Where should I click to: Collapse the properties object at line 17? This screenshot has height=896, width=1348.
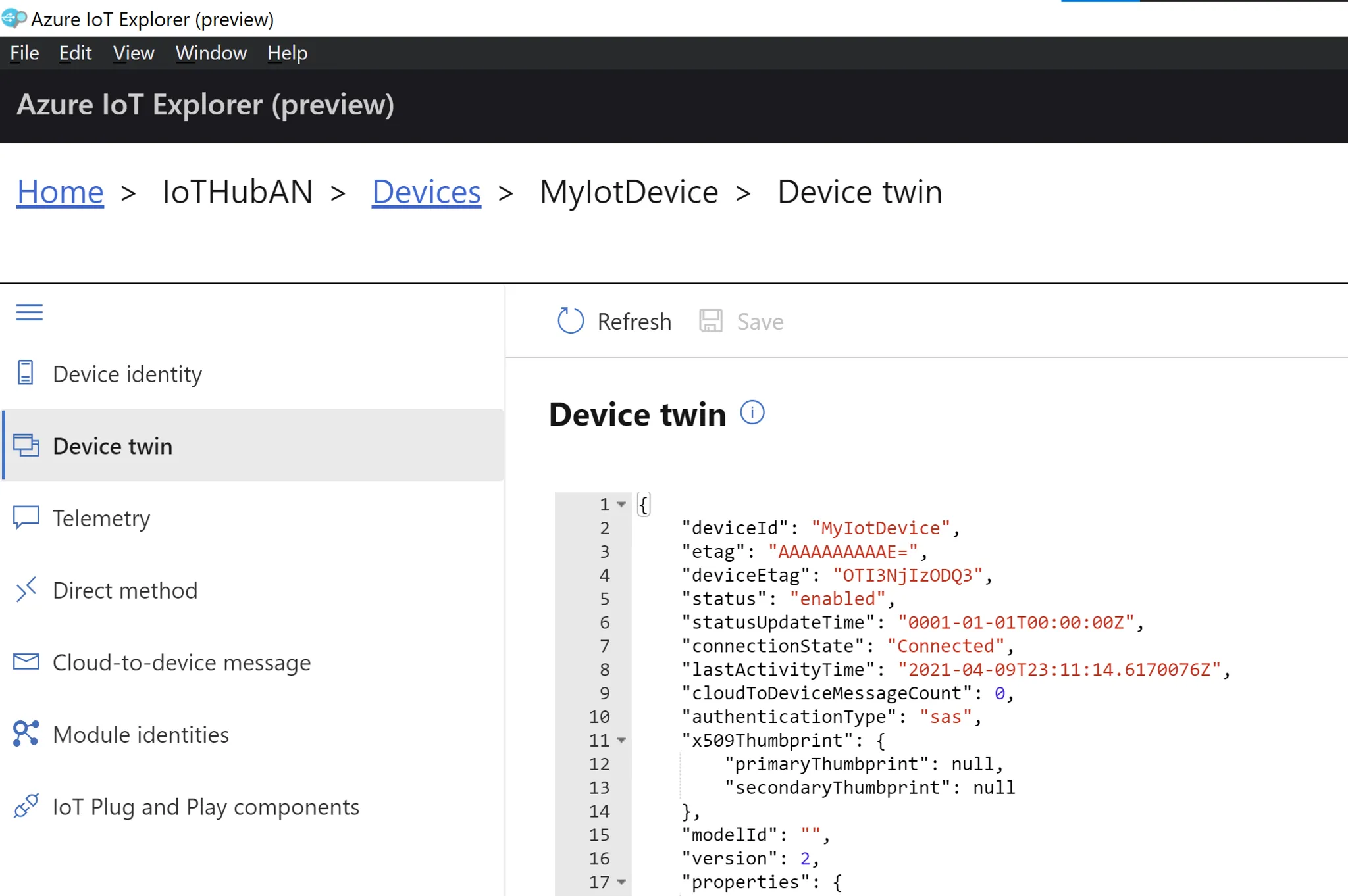tap(621, 882)
